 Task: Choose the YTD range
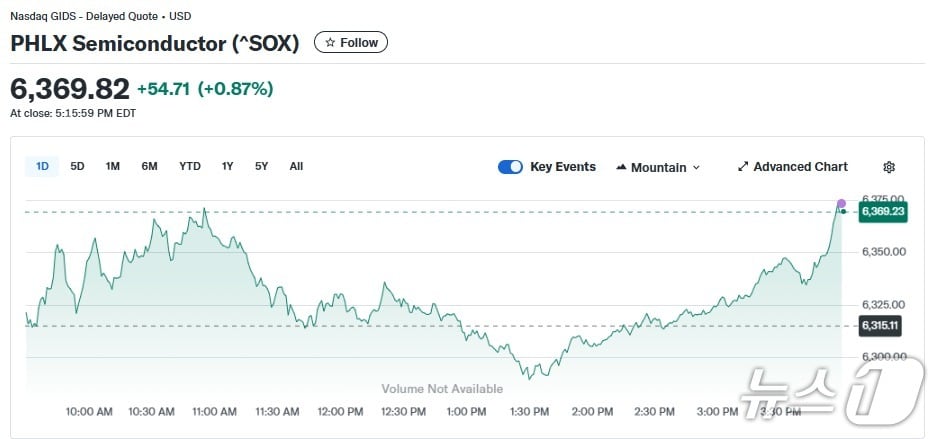coord(190,166)
